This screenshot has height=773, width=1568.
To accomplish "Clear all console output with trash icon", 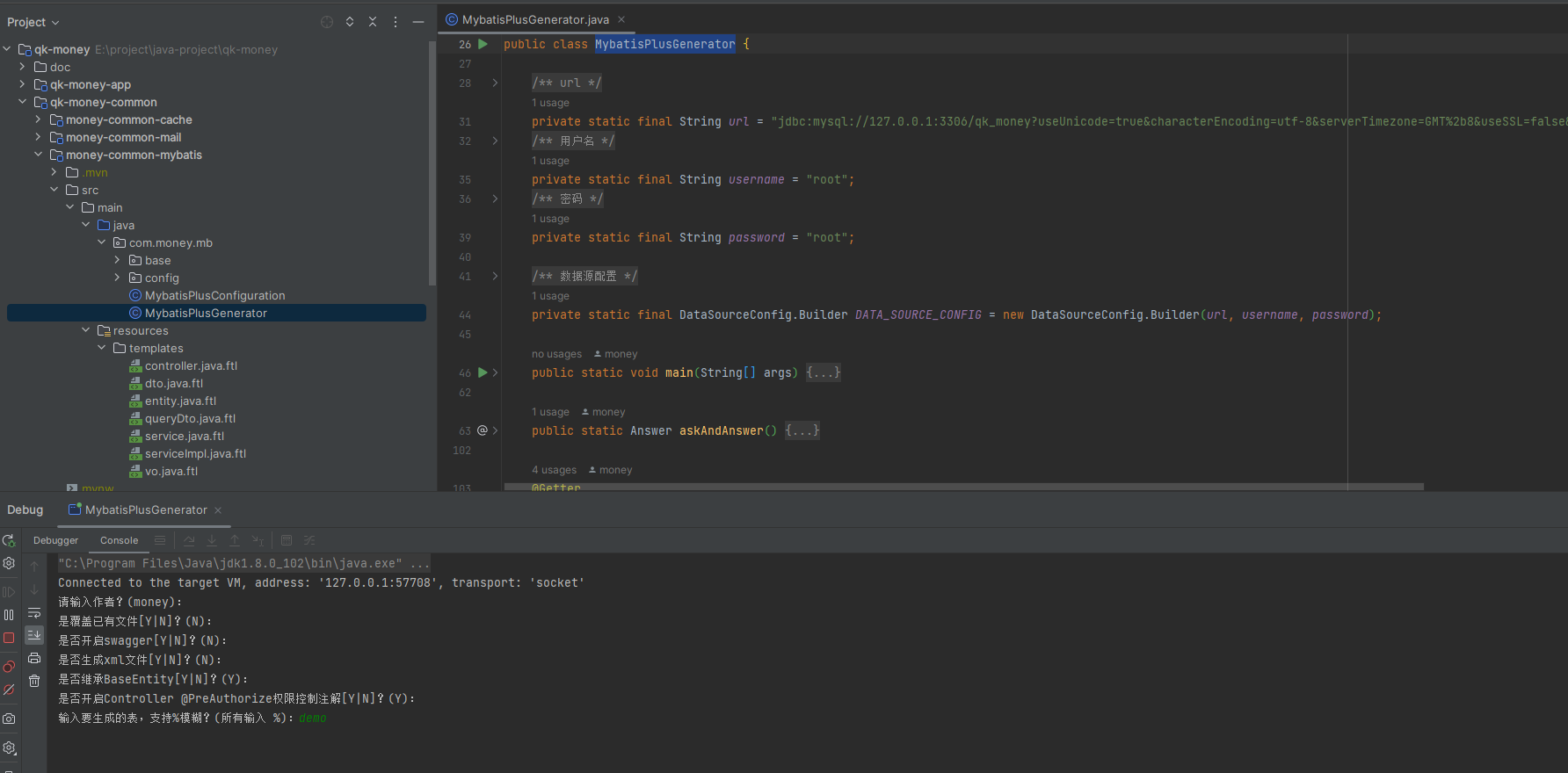I will (34, 681).
